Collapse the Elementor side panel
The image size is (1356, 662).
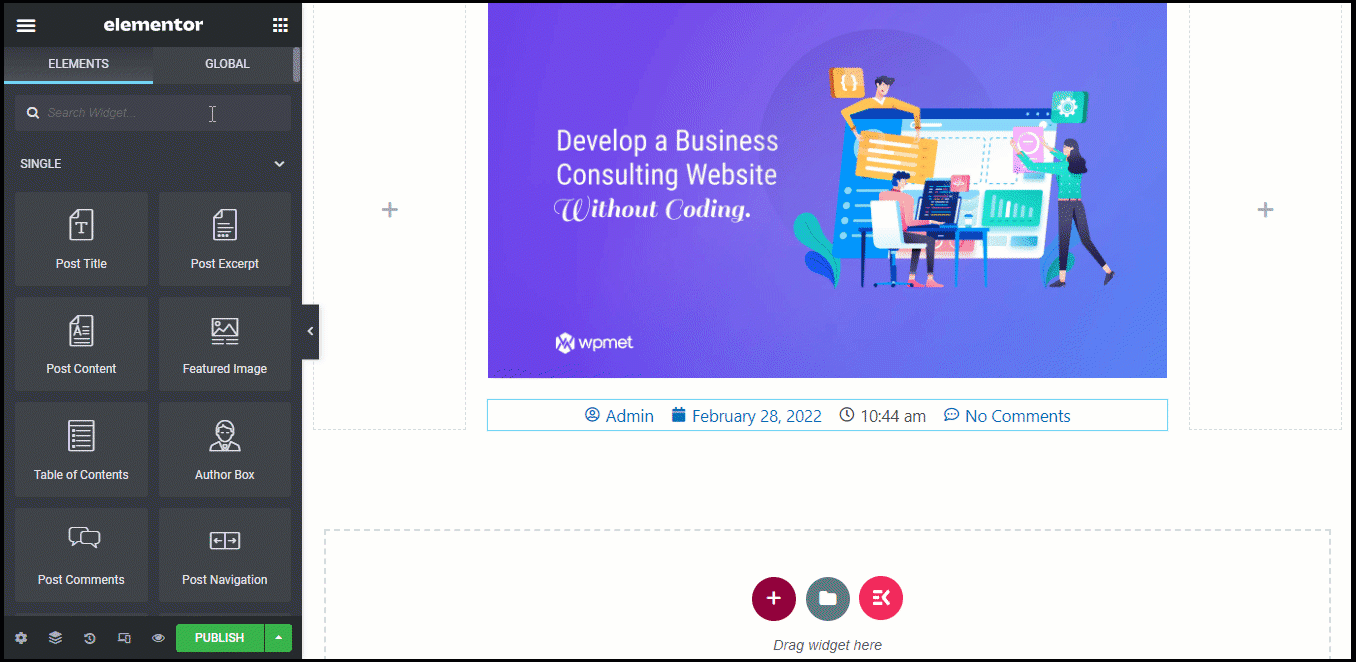tap(310, 331)
